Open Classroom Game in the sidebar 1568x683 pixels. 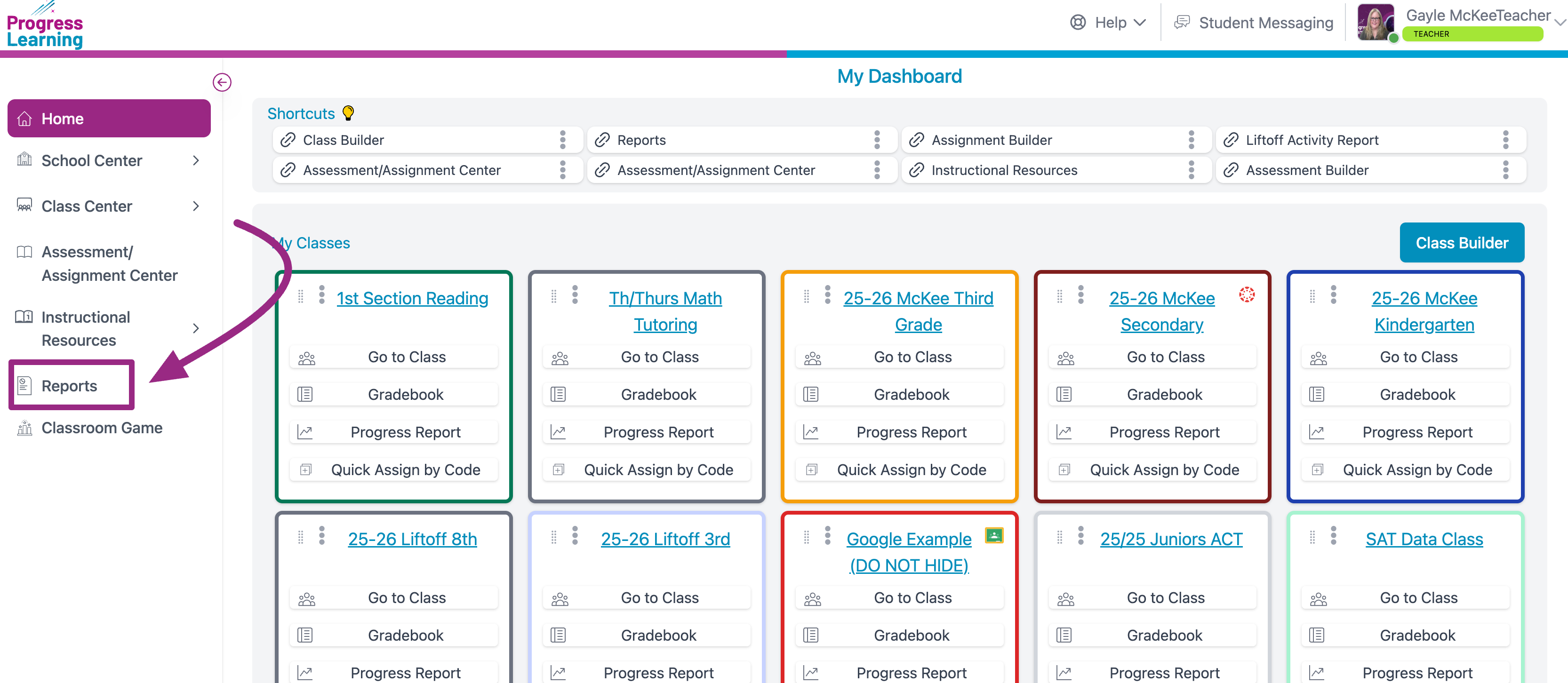point(102,428)
